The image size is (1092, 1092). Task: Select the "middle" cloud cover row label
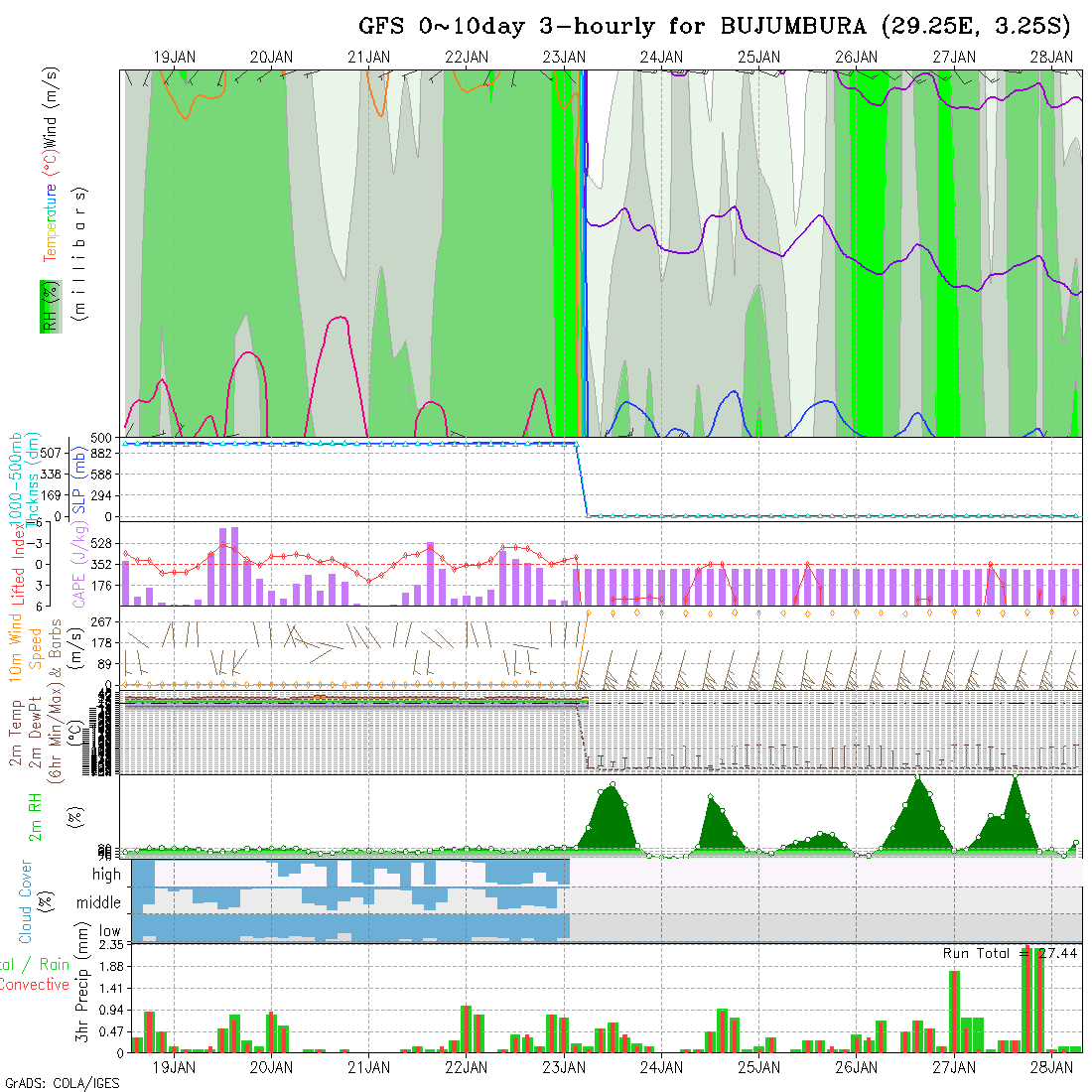tap(99, 903)
